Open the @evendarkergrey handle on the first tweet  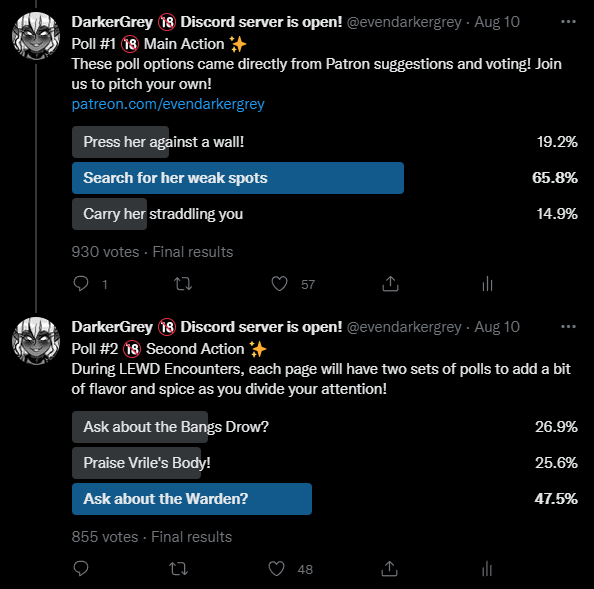tap(404, 22)
